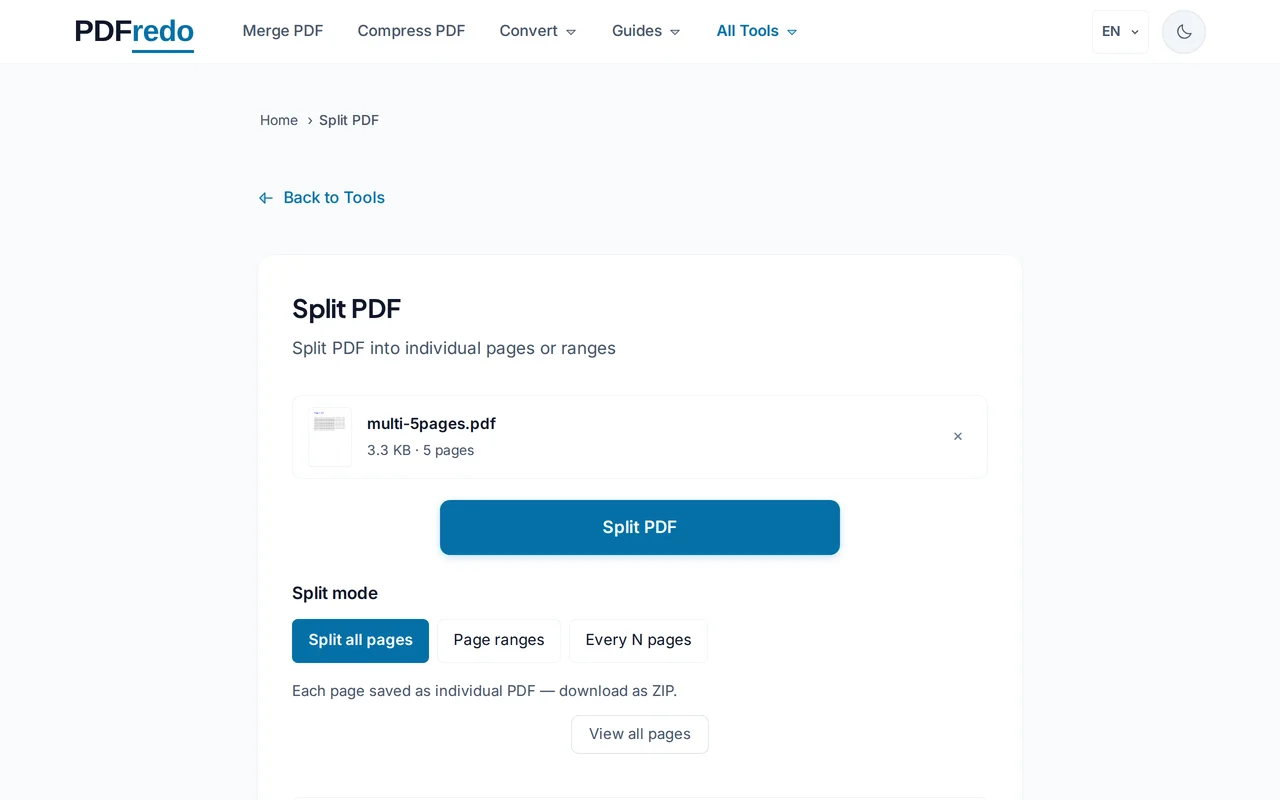Toggle dark mode via moon icon
The width and height of the screenshot is (1280, 800).
click(x=1183, y=31)
